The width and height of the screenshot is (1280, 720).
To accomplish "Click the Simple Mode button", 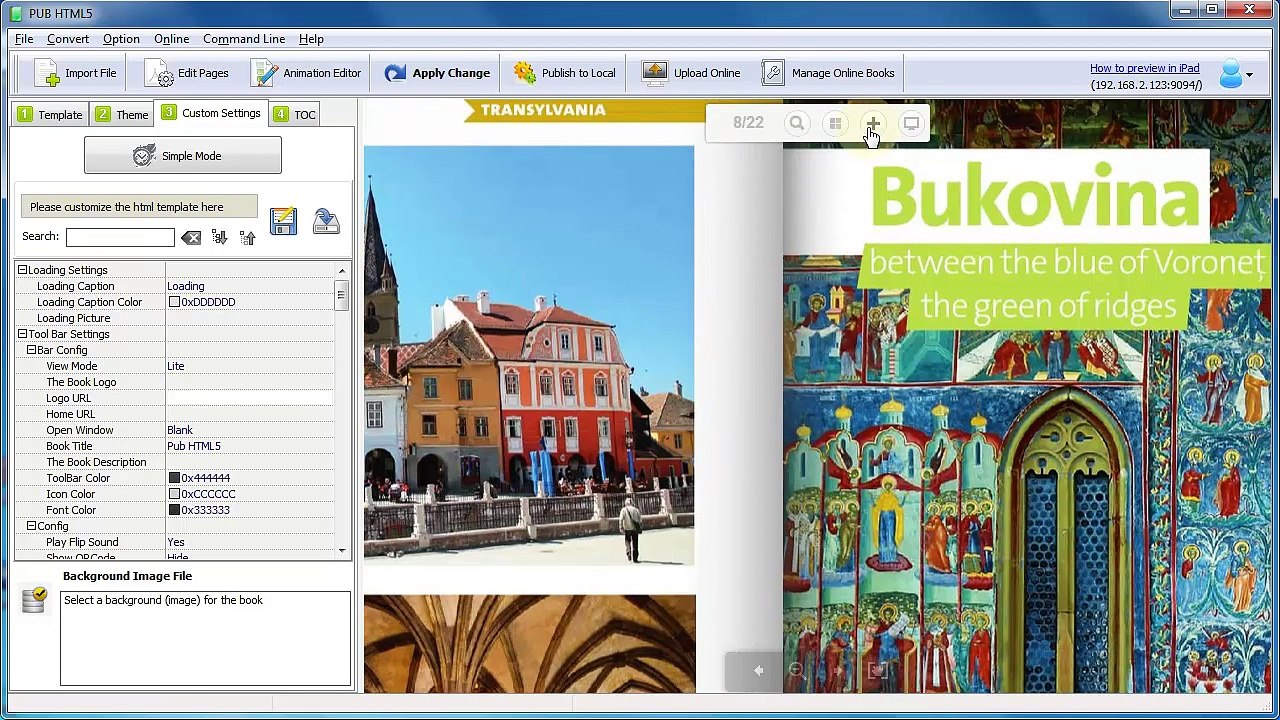I will pos(183,156).
